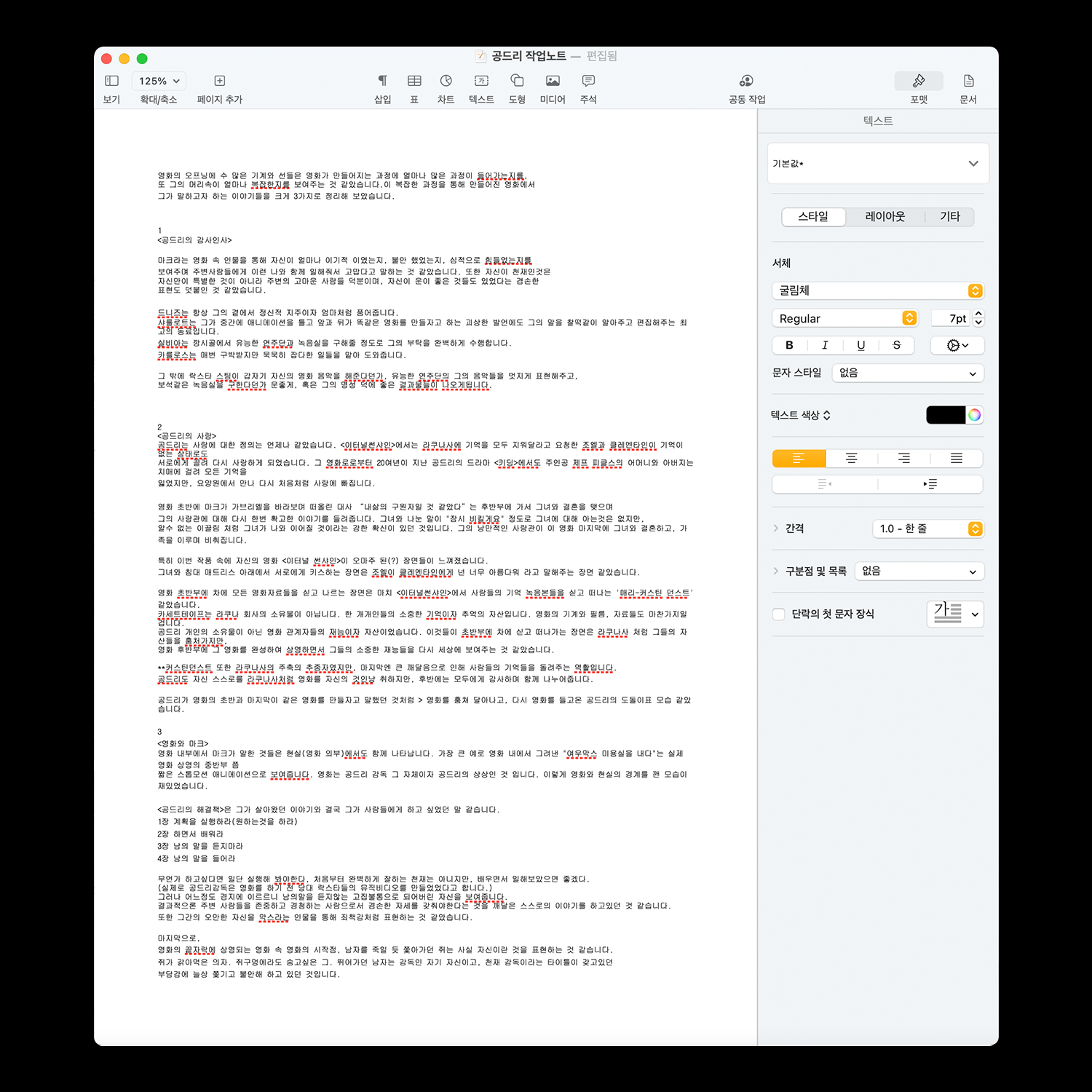Click the 텍스트 색상 label switcher

801,415
